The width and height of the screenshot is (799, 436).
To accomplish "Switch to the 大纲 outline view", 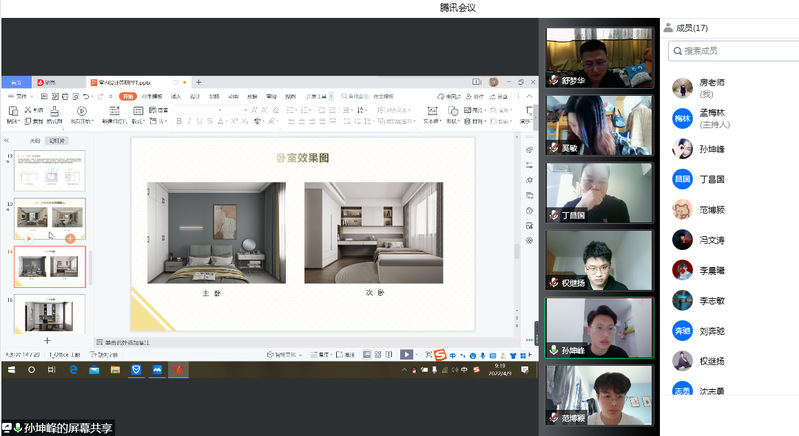I will coord(35,141).
